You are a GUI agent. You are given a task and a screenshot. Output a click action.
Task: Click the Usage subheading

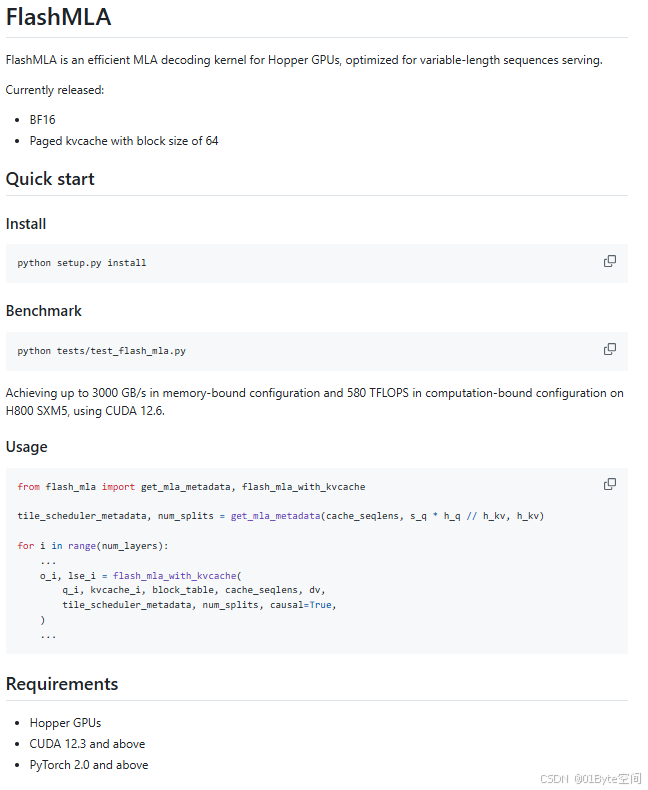[x=26, y=447]
